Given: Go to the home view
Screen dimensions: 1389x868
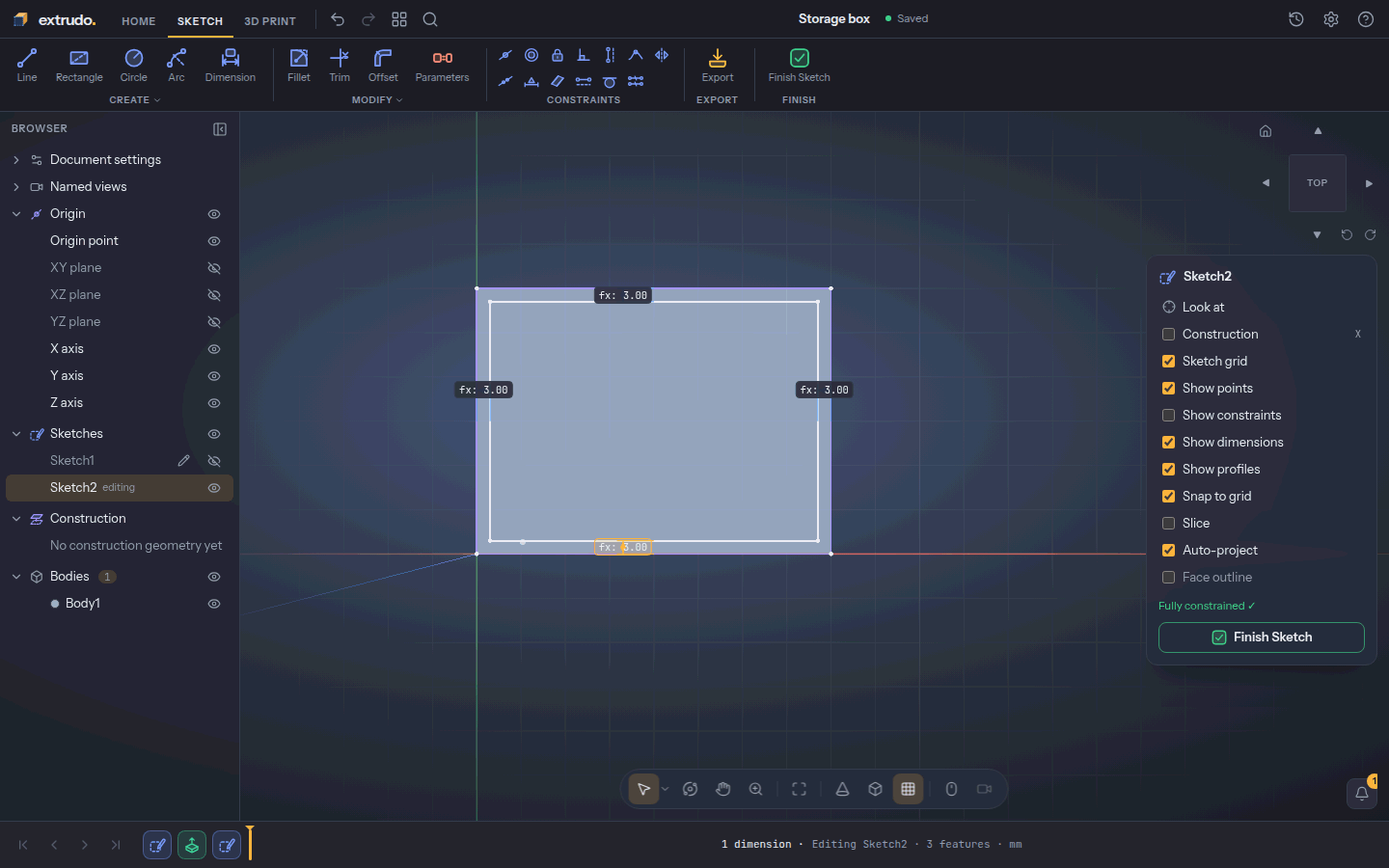Looking at the screenshot, I should pos(1266,131).
